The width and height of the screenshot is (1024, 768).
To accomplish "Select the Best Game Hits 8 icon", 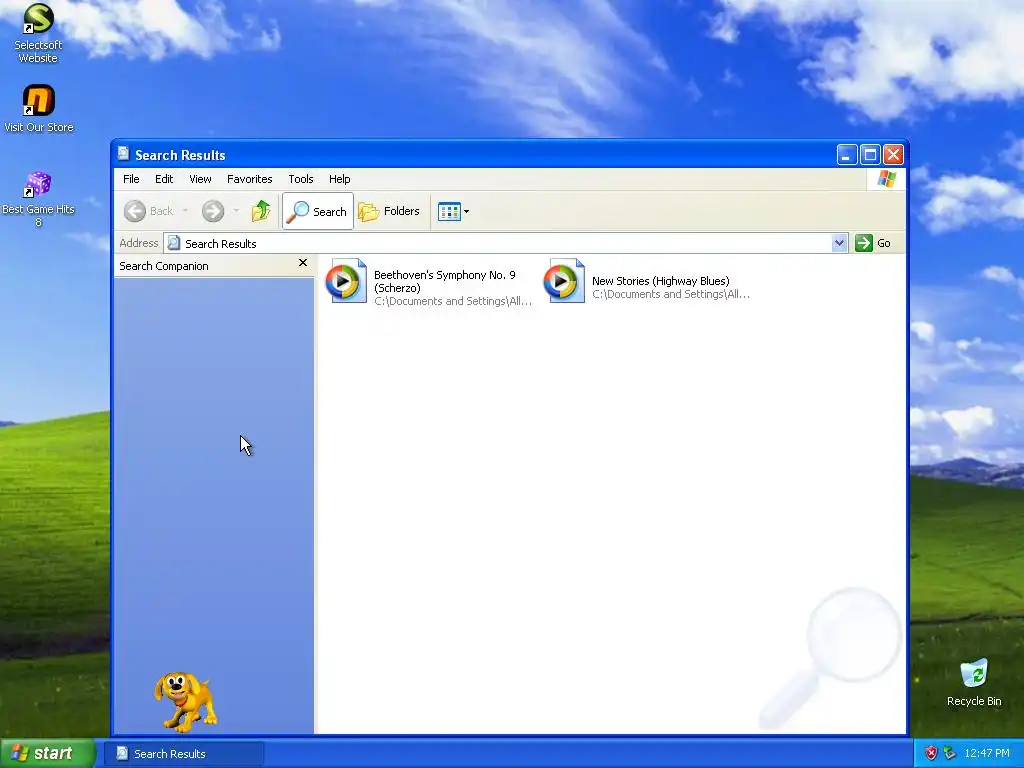I will [38, 199].
